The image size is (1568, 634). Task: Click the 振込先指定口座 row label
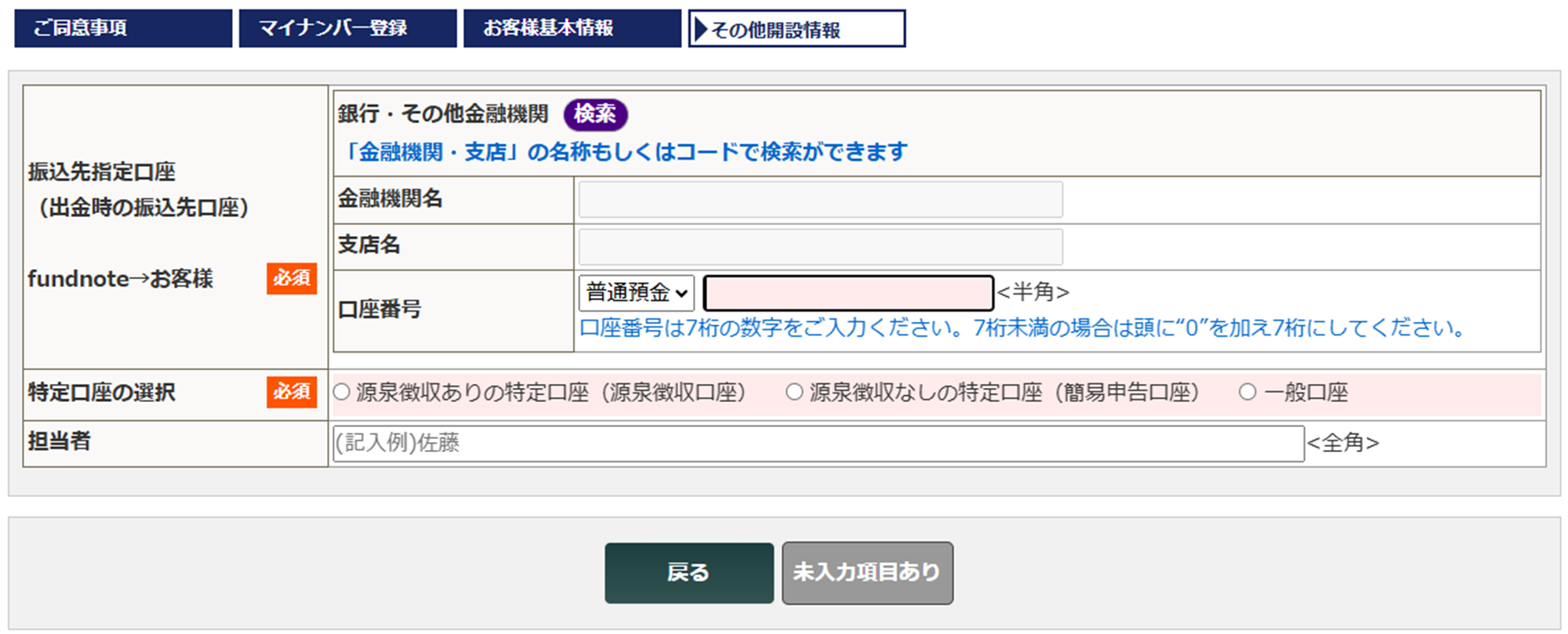coord(102,172)
